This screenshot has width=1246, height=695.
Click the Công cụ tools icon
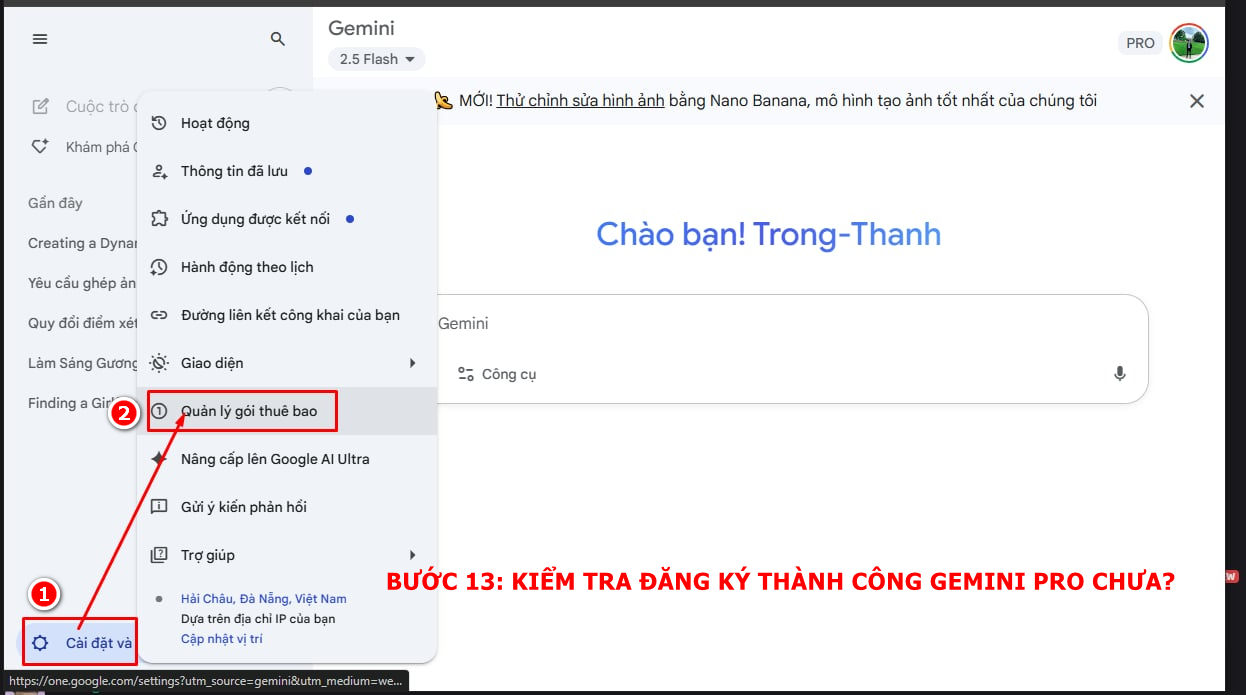tap(466, 374)
